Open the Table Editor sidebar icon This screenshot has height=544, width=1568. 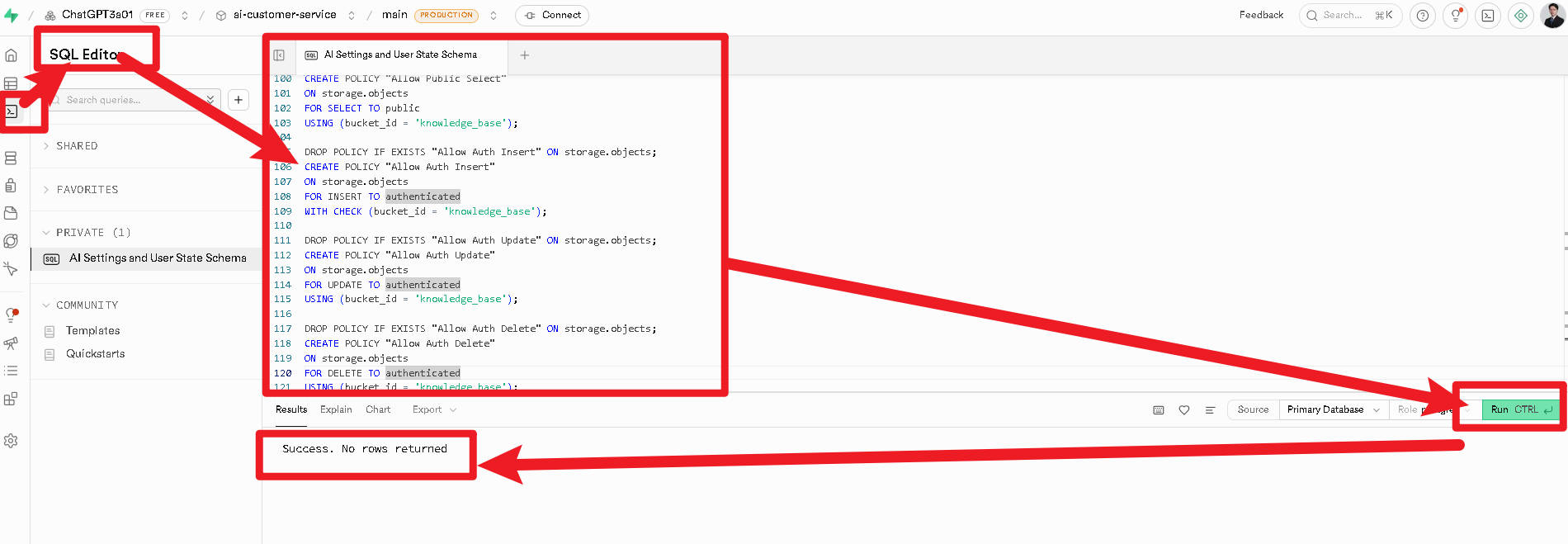coord(12,83)
